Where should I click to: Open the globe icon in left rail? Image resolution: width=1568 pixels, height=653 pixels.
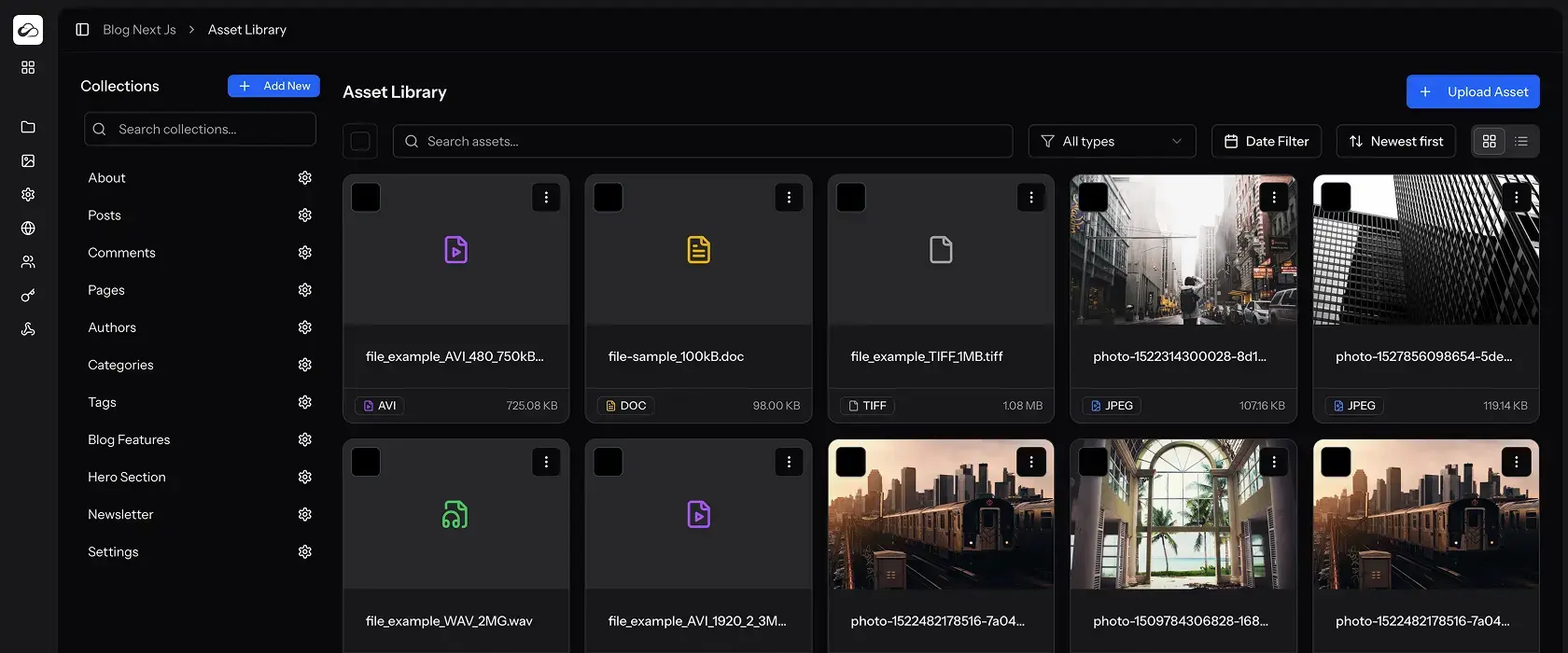28,228
